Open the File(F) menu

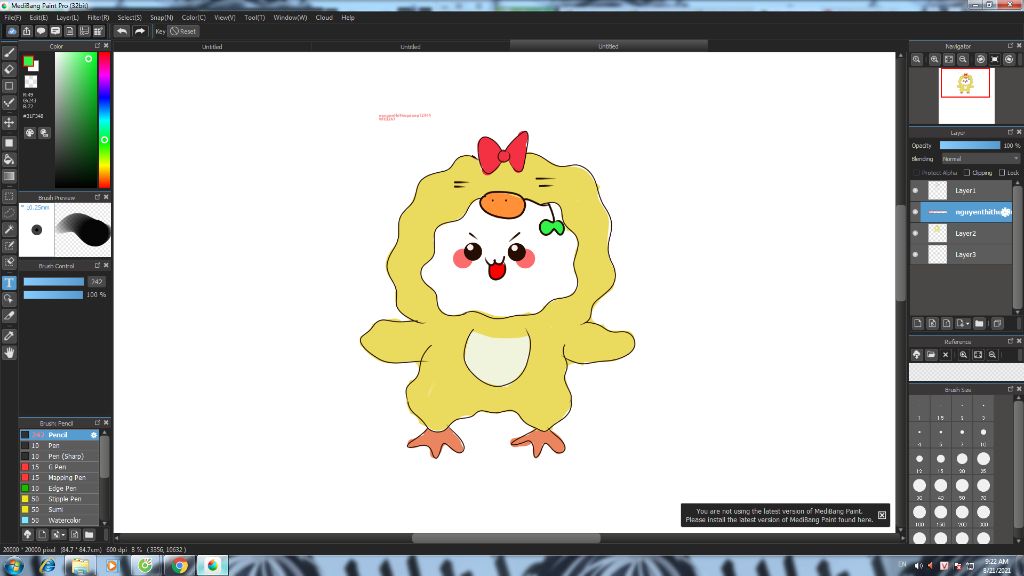(x=12, y=18)
